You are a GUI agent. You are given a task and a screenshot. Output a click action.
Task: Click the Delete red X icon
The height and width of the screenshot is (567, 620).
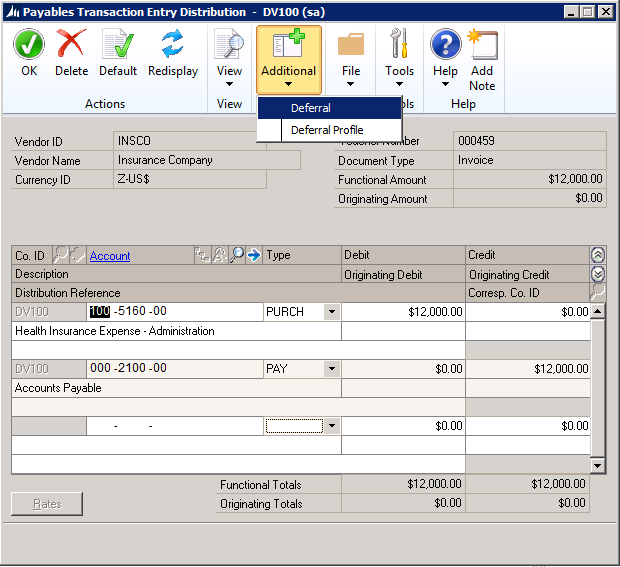click(x=71, y=43)
